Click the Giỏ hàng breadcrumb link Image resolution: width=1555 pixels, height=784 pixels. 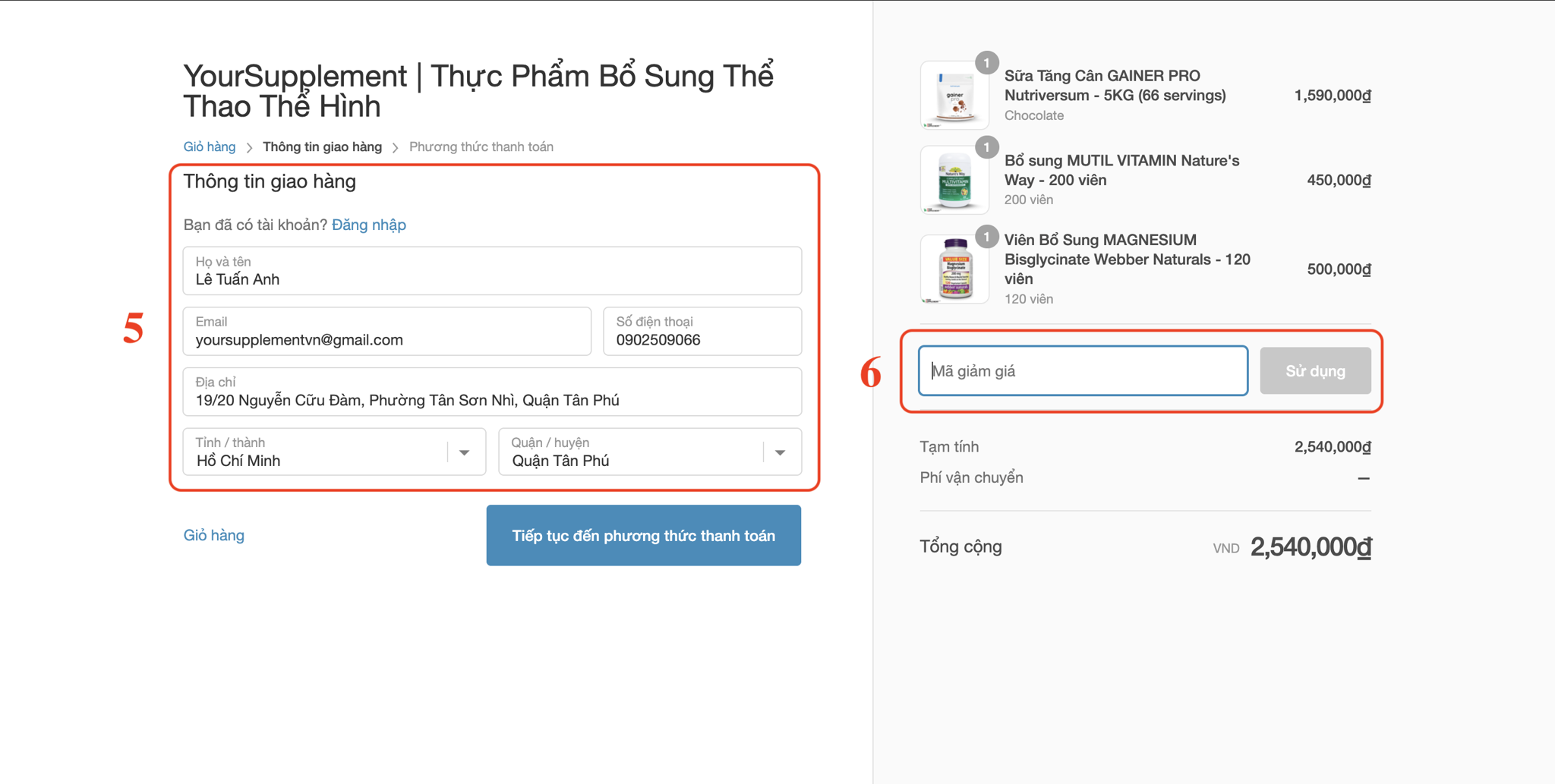click(210, 147)
